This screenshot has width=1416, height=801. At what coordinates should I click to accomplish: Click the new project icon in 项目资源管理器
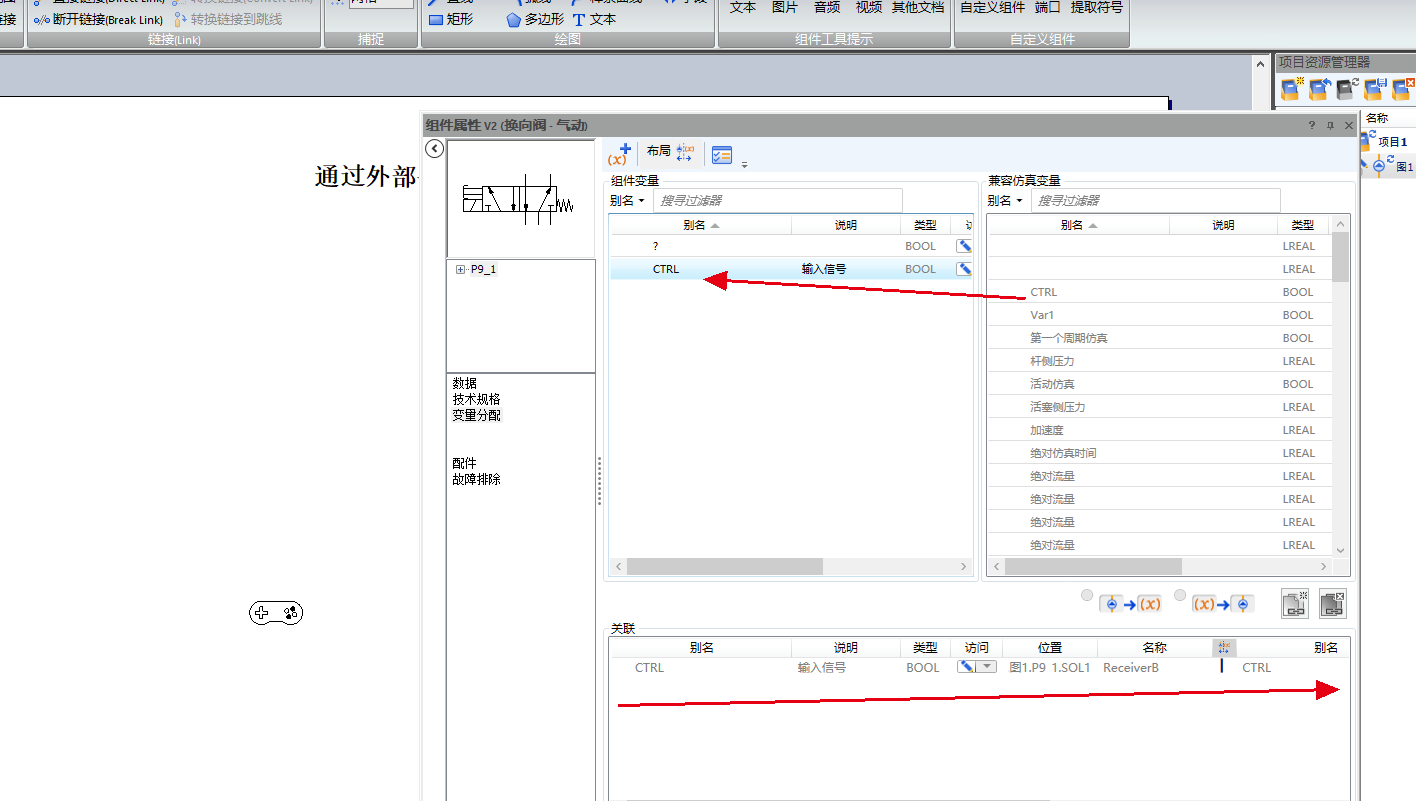point(1291,88)
